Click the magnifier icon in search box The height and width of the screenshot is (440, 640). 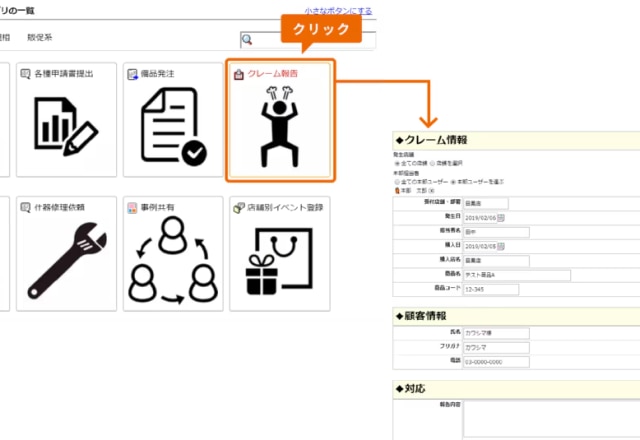point(247,41)
